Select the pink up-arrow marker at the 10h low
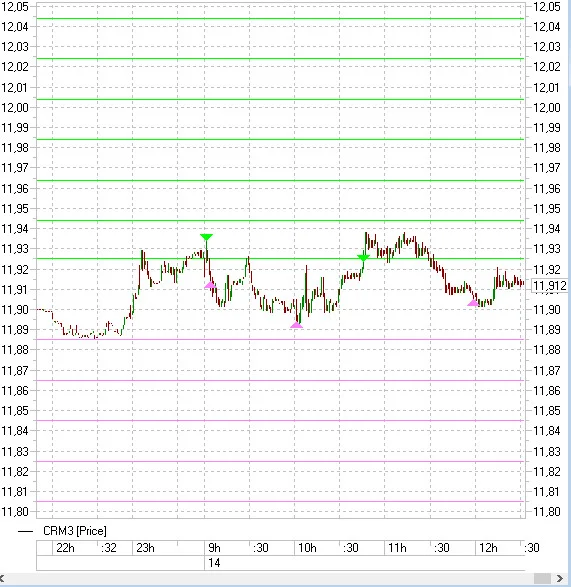Image resolution: width=571 pixels, height=587 pixels. 296,325
